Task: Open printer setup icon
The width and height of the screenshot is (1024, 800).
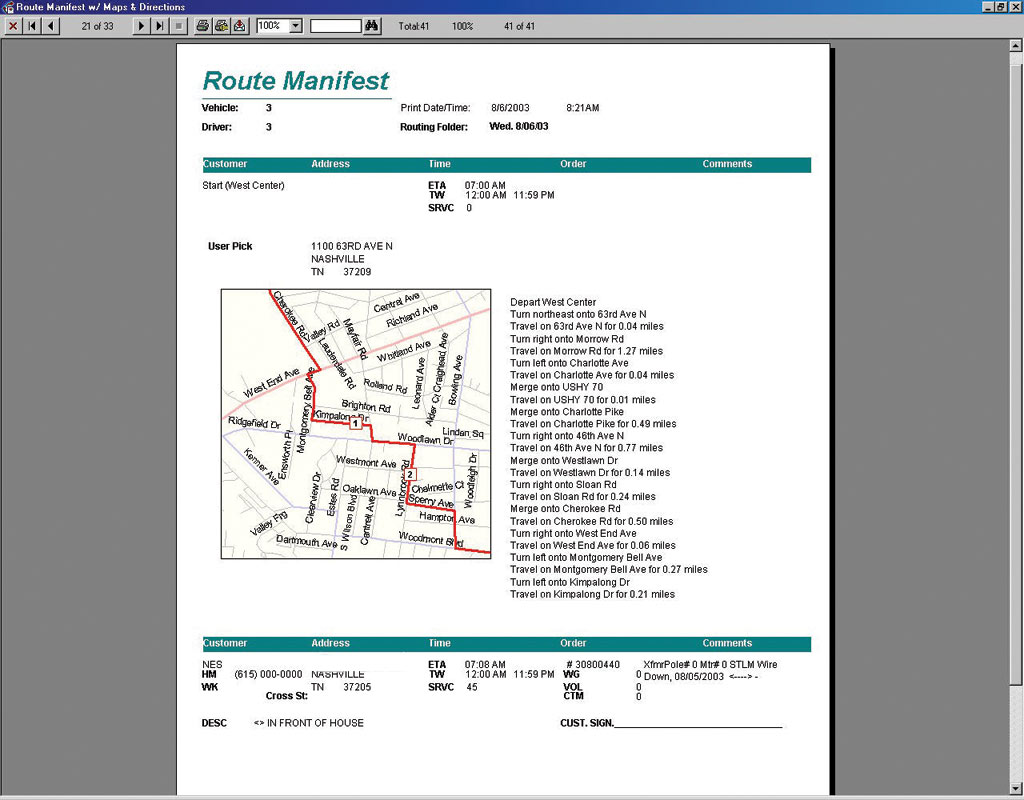Action: [x=221, y=26]
